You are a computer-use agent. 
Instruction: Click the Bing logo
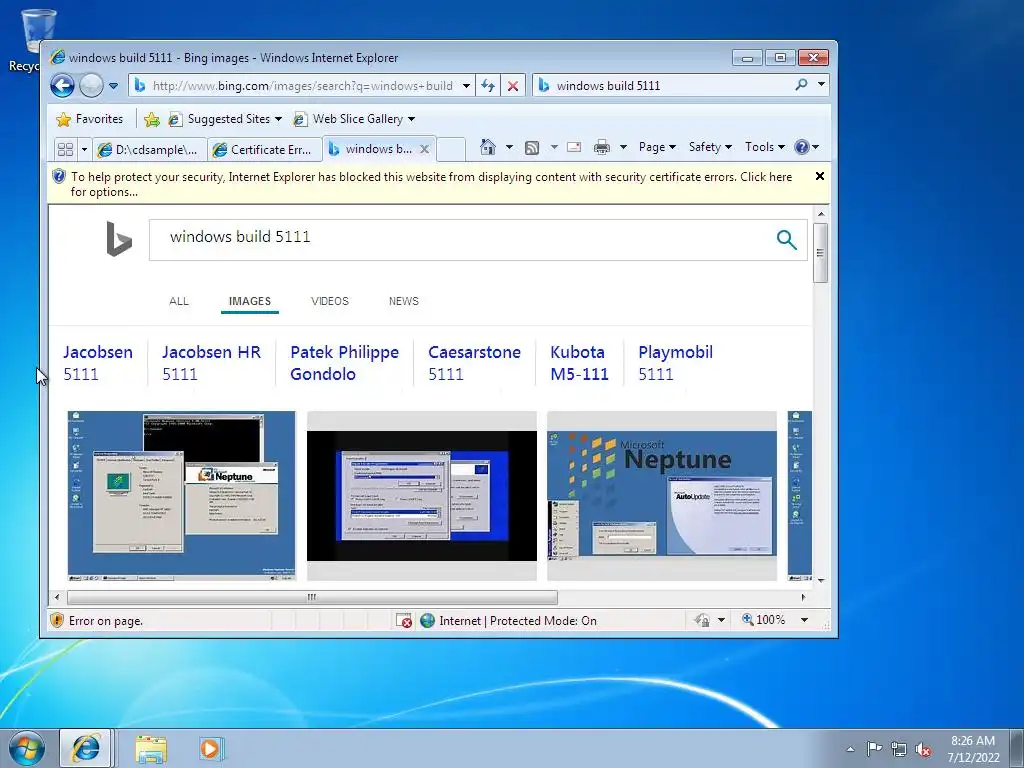tap(119, 238)
